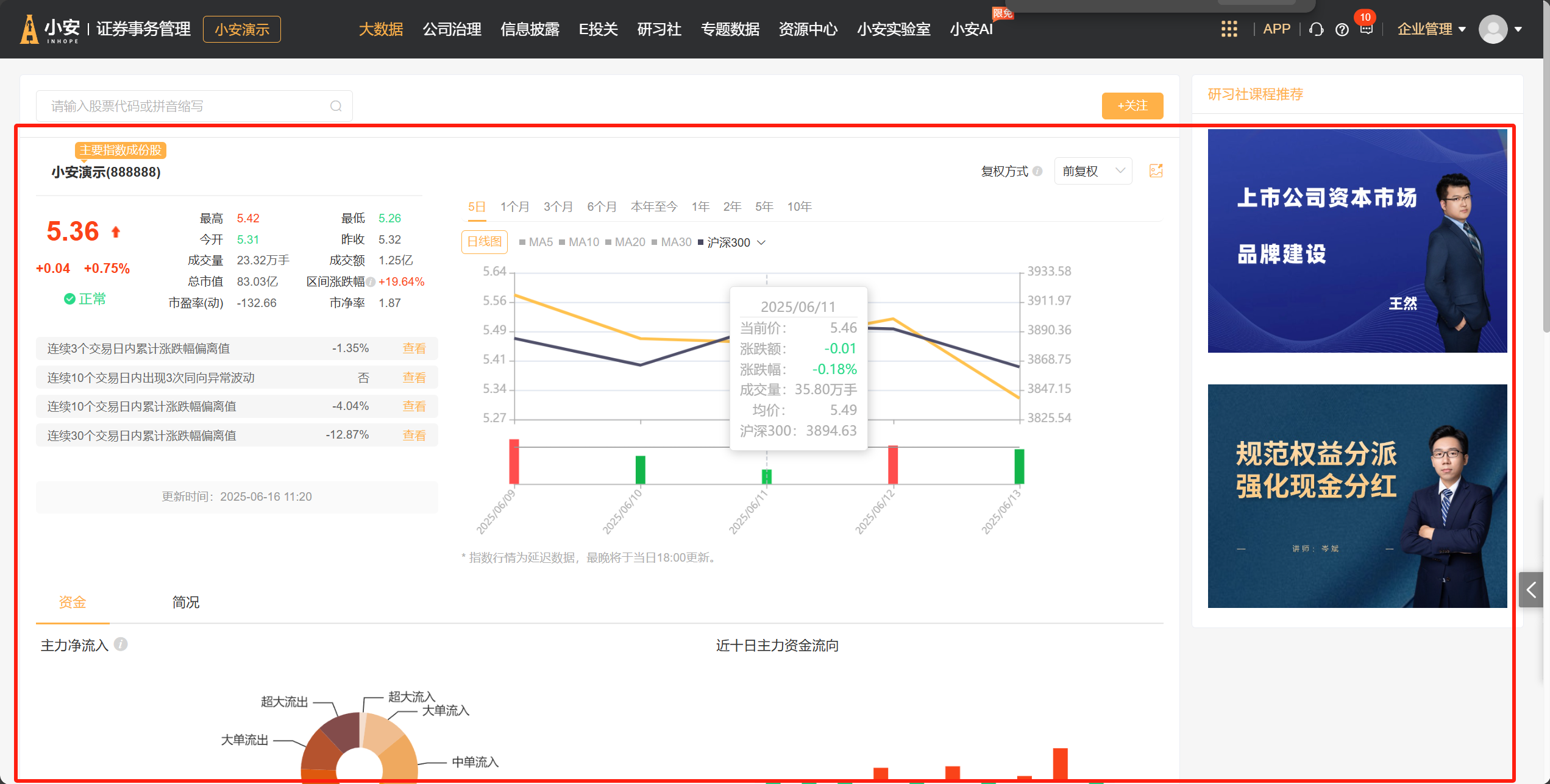
Task: Click the 小安演示 button
Action: tap(242, 29)
